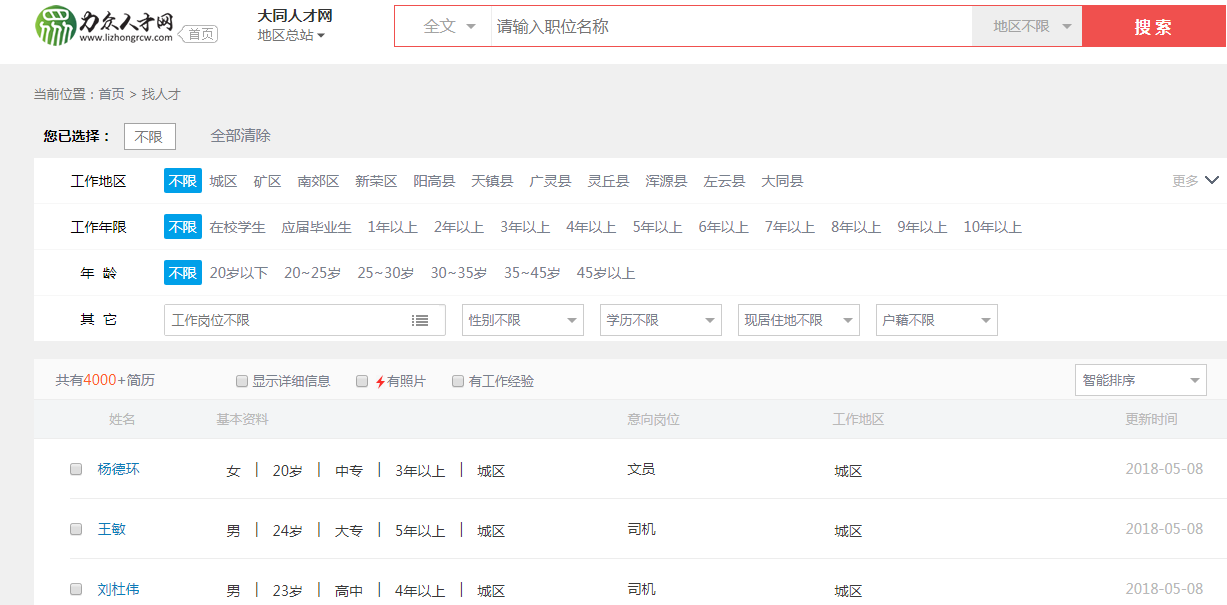Toggle 有照片 checkbox
This screenshot has height=605, width=1227.
[362, 381]
